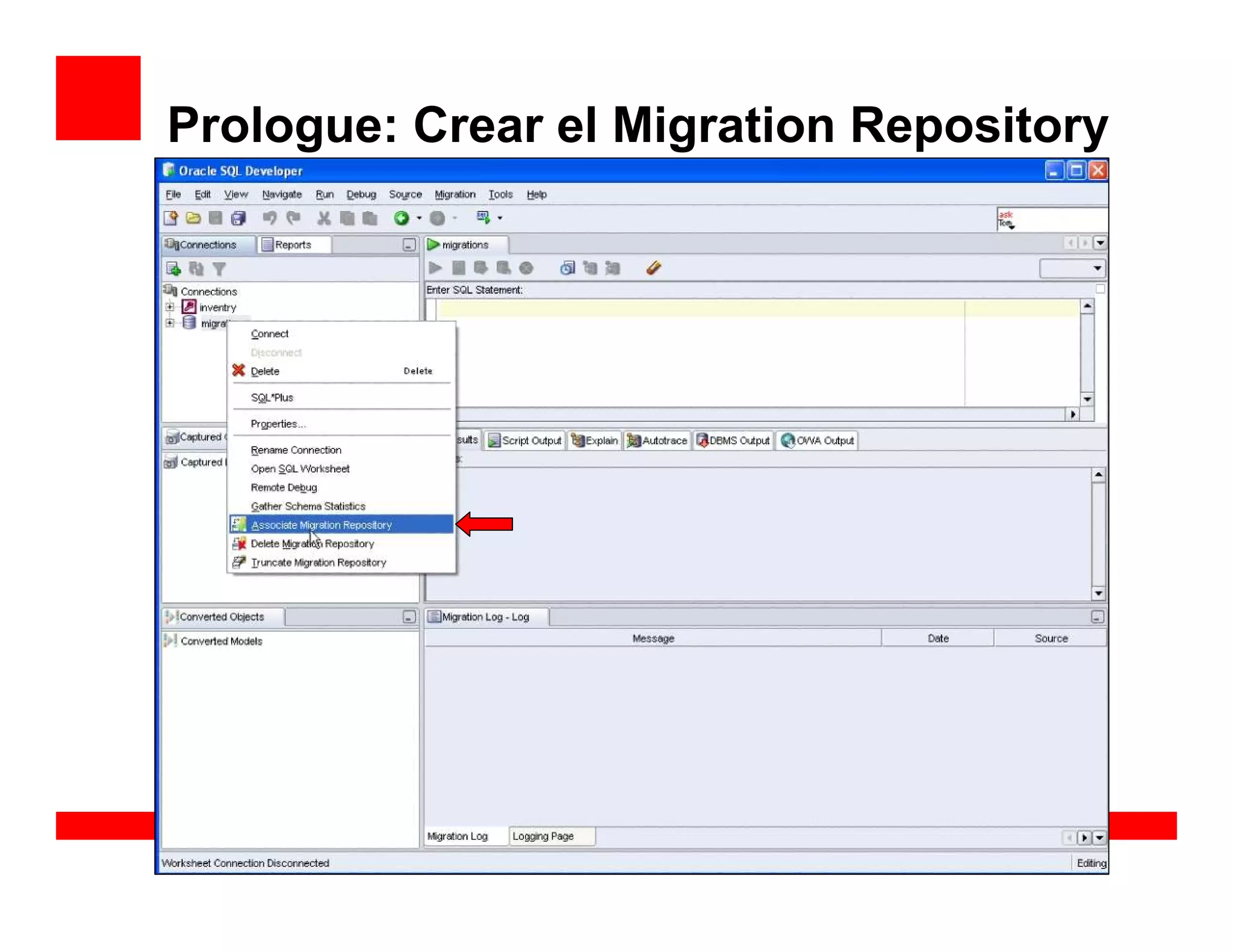
Task: Open the Back button dropdown arrow
Action: [x=419, y=218]
